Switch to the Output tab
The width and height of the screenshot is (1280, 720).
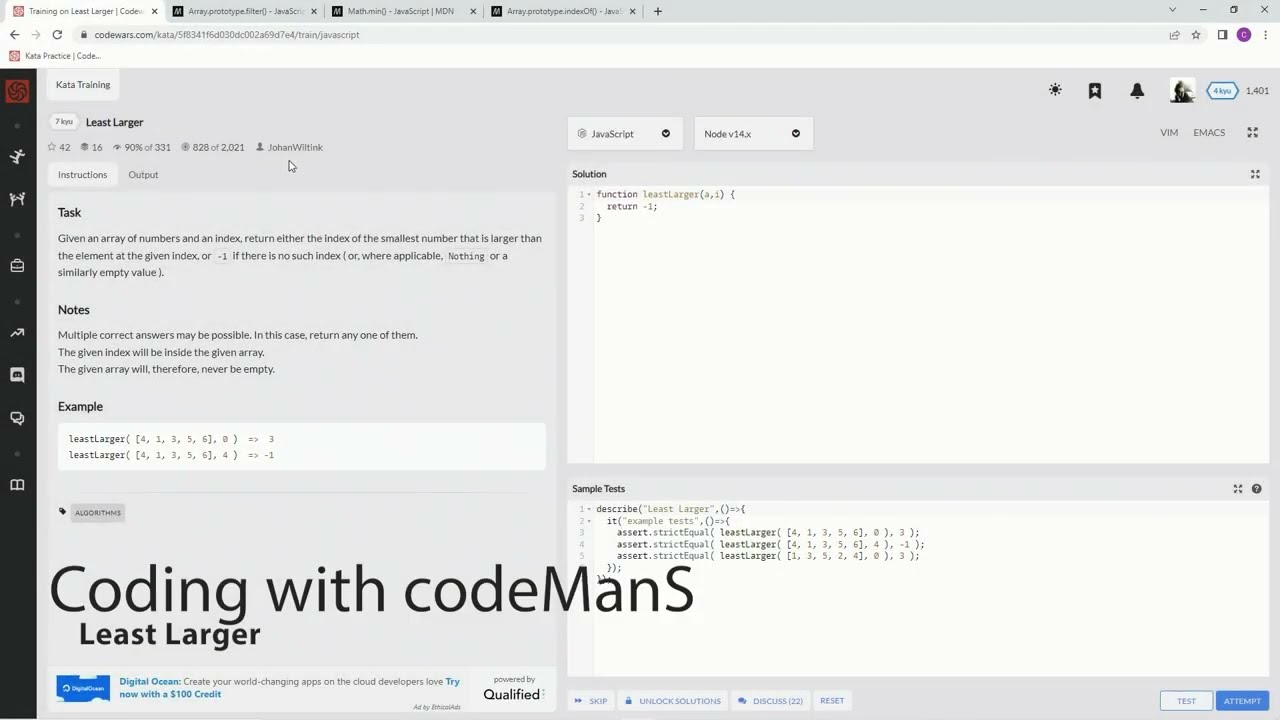[x=143, y=174]
